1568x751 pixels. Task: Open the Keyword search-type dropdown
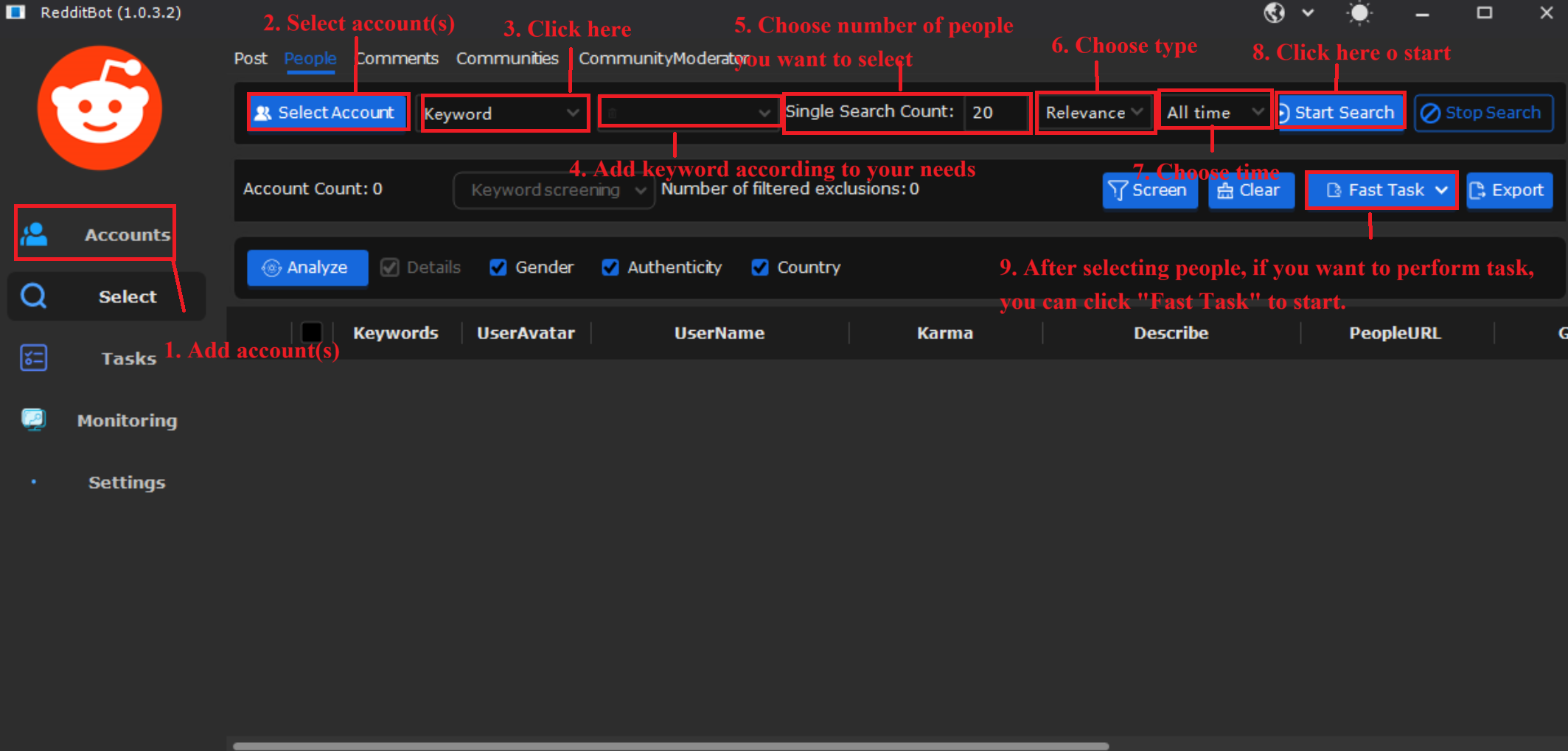point(503,113)
